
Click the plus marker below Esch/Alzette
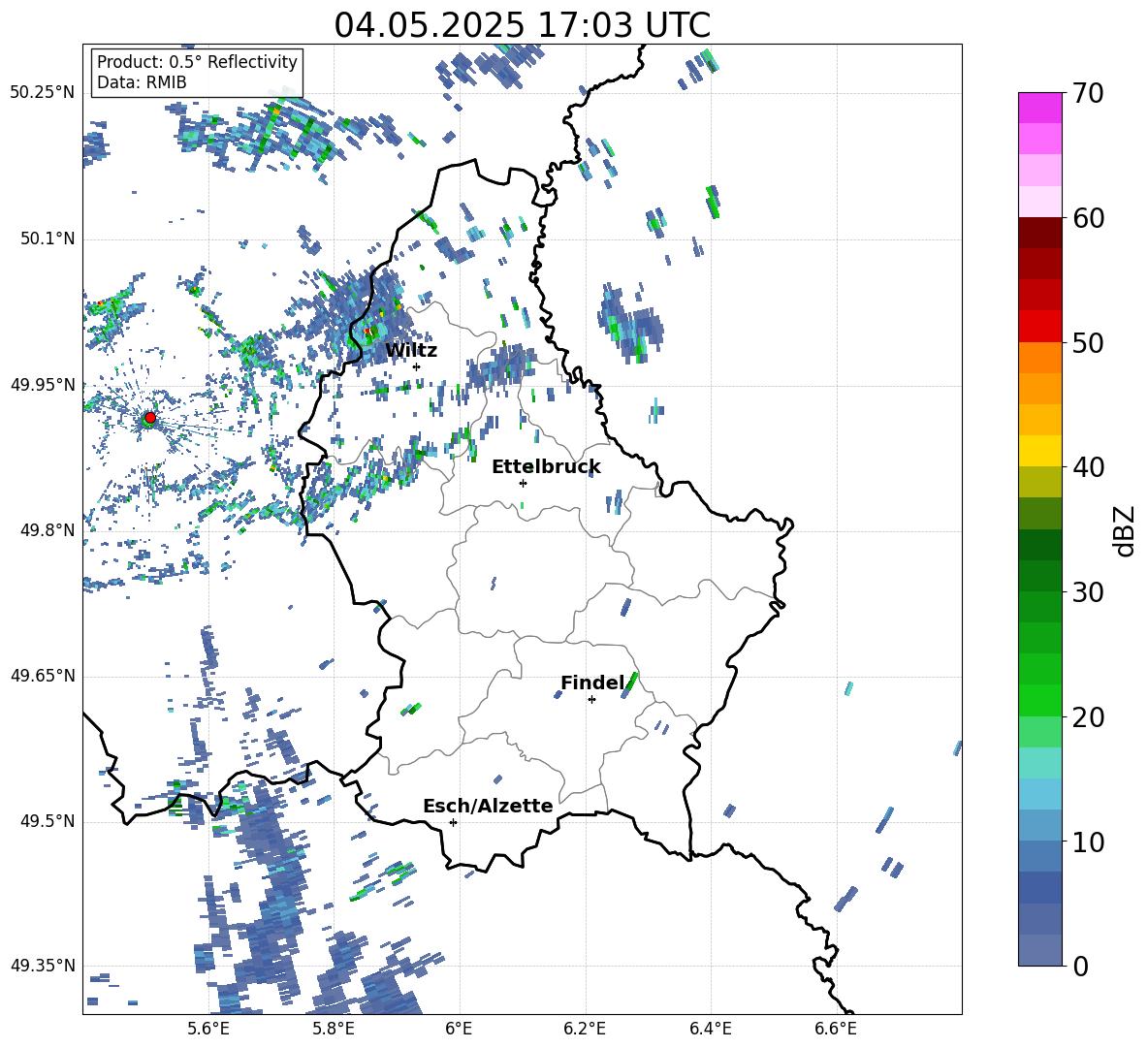(x=453, y=822)
